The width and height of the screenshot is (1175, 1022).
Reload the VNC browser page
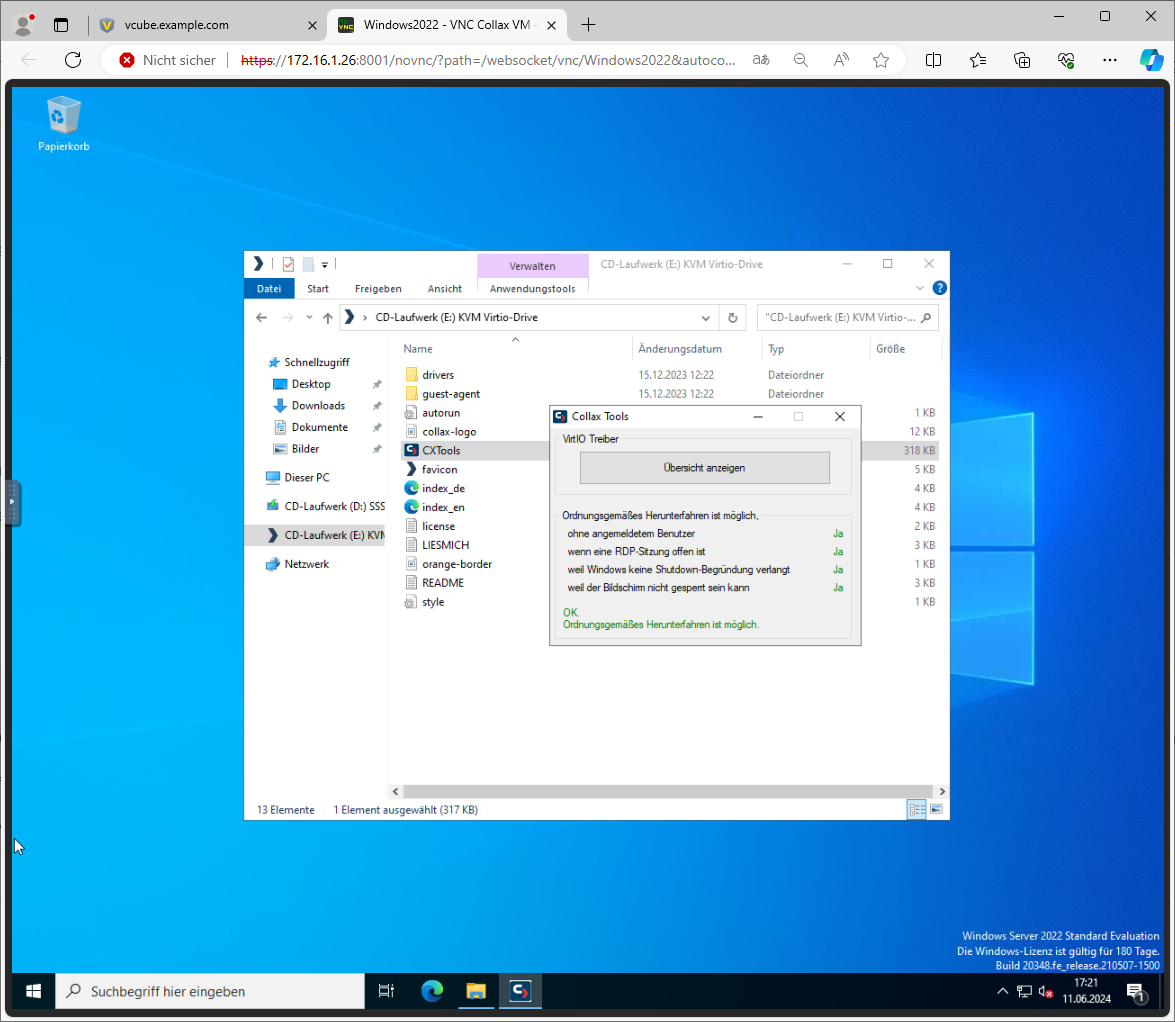[x=73, y=60]
